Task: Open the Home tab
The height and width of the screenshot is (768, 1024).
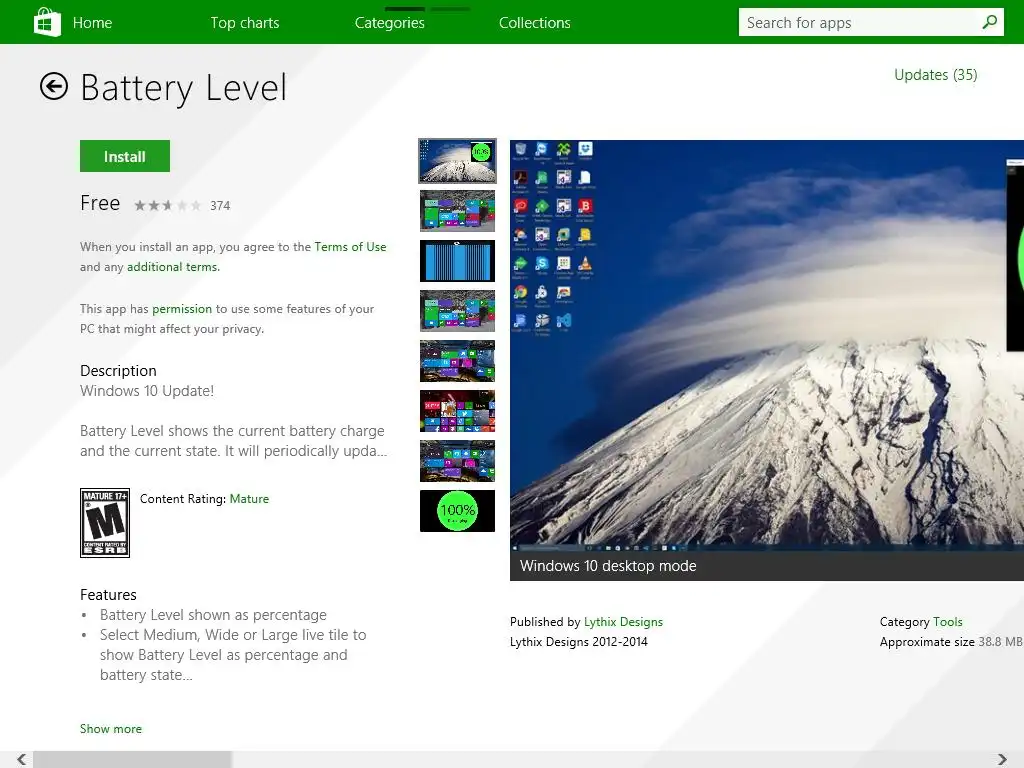Action: click(x=92, y=23)
